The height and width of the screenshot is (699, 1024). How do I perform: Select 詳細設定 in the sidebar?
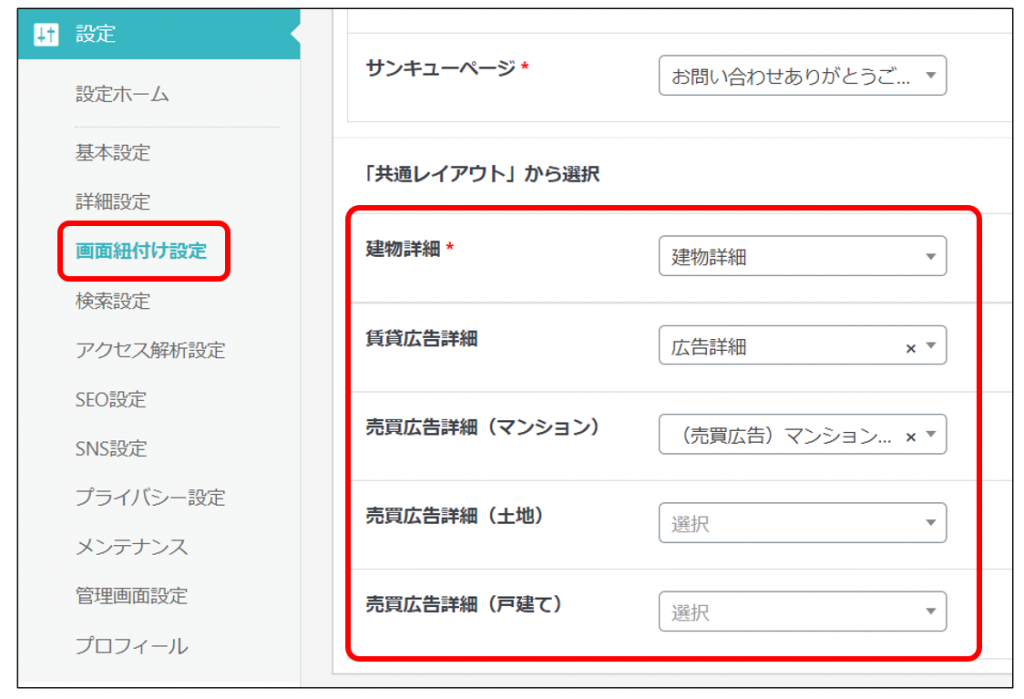coord(113,202)
